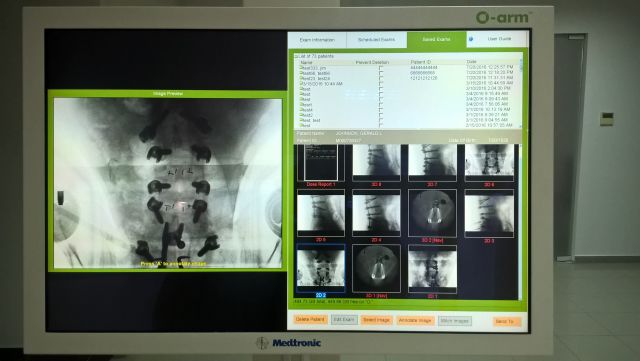Click folder icon for test56, test56

tap(301, 73)
